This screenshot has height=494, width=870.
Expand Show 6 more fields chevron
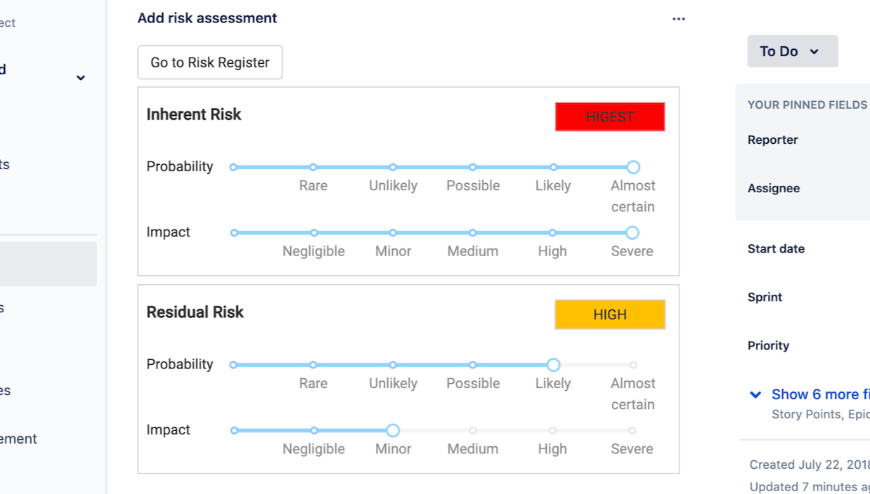(756, 395)
